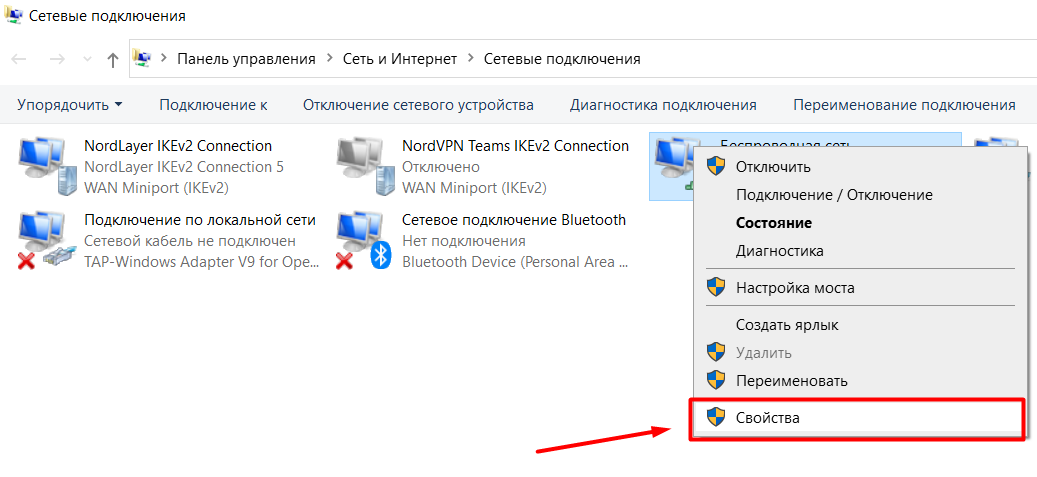Select the Bluetooth network connection icon
Image resolution: width=1037 pixels, height=477 pixels.
pos(364,241)
